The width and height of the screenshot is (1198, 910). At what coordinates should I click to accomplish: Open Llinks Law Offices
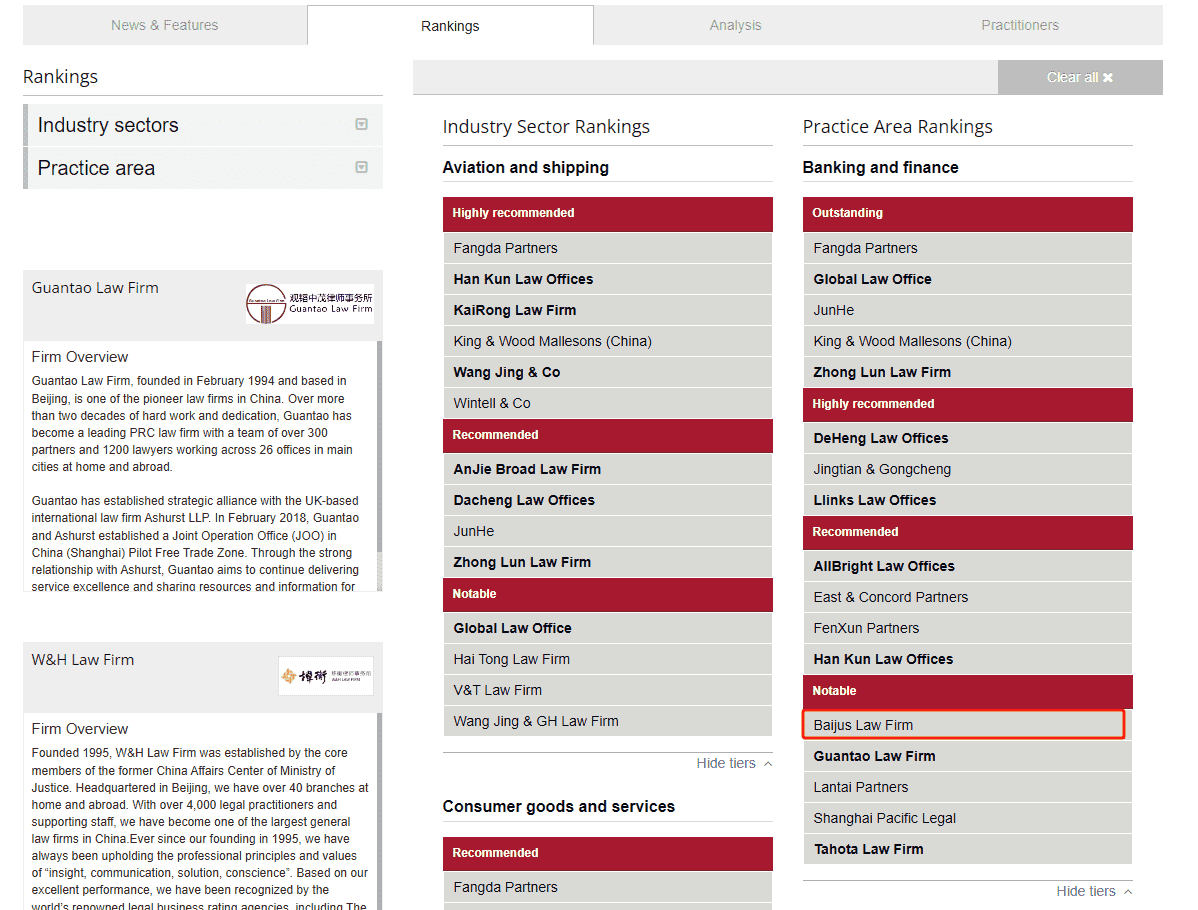point(967,500)
